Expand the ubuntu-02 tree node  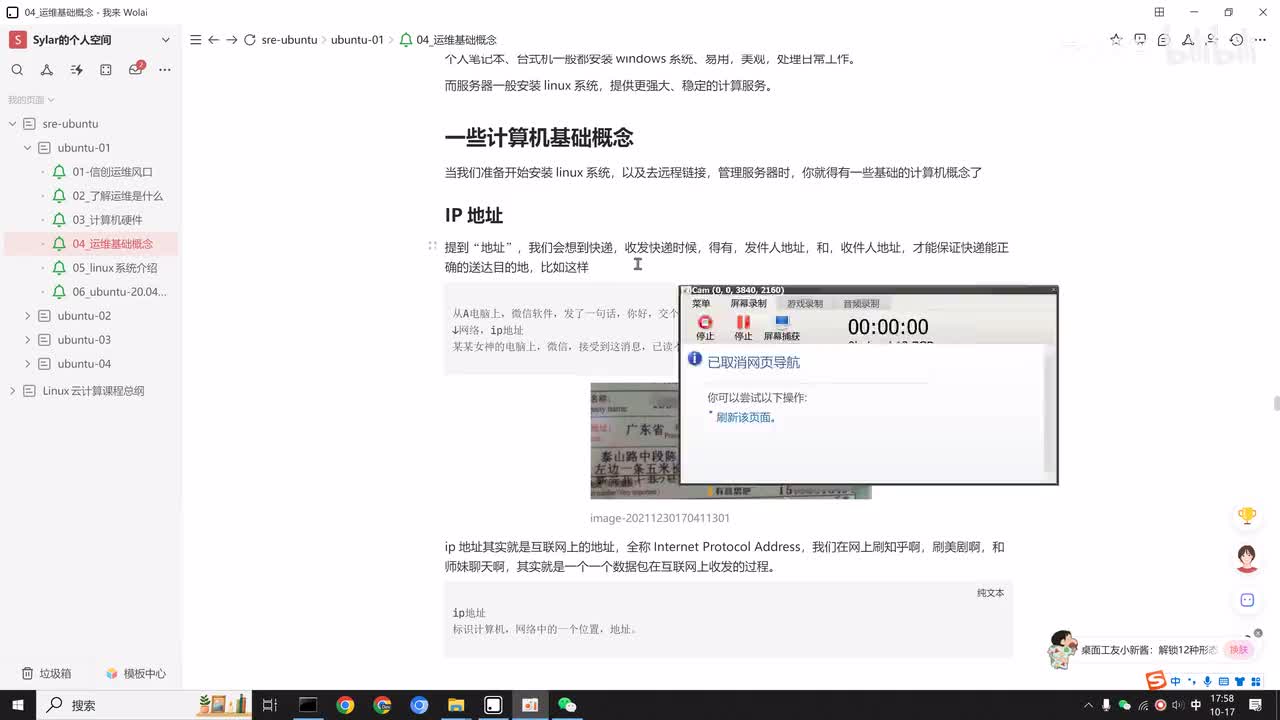coord(28,316)
